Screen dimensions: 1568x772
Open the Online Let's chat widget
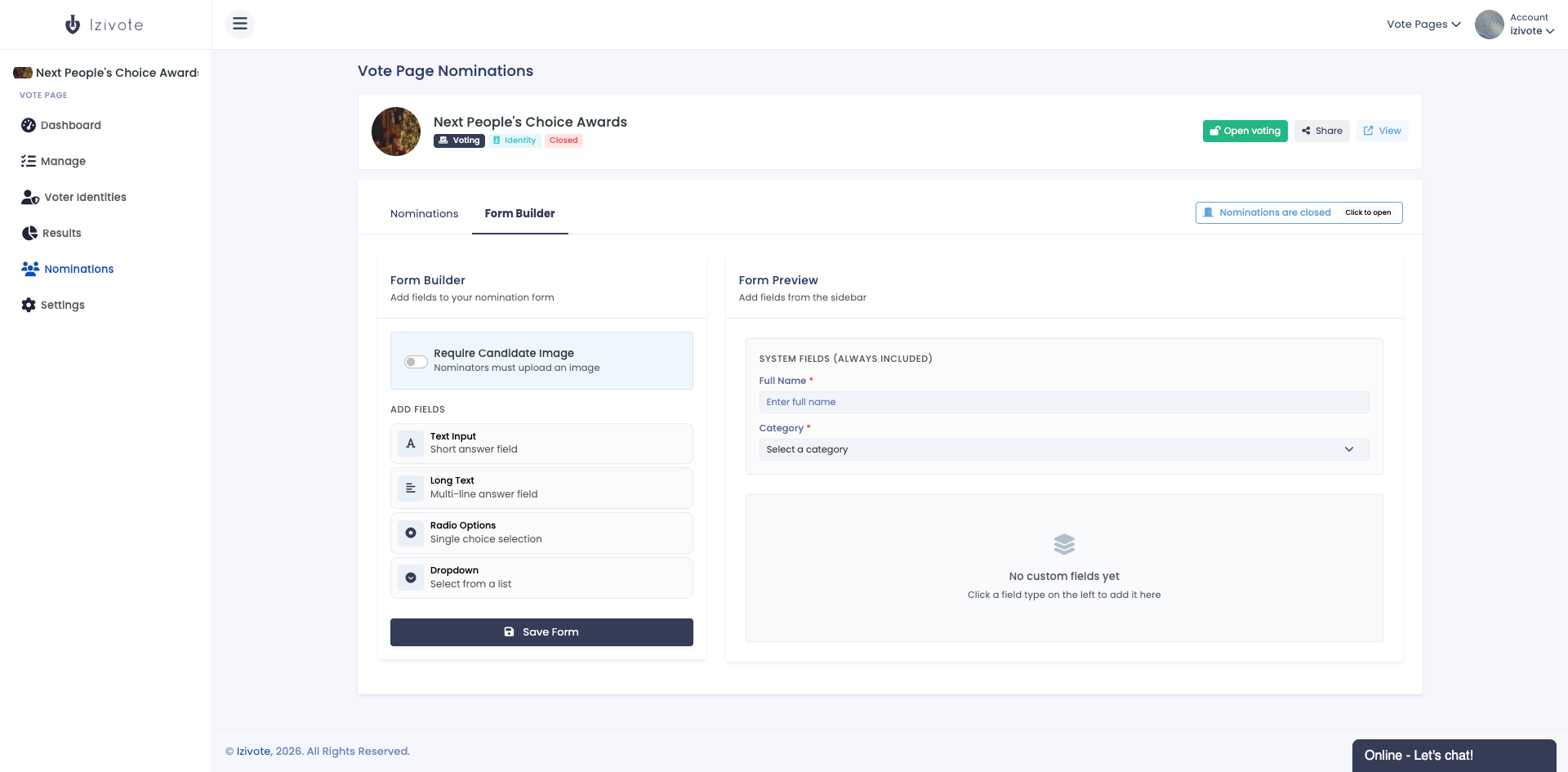click(1454, 756)
